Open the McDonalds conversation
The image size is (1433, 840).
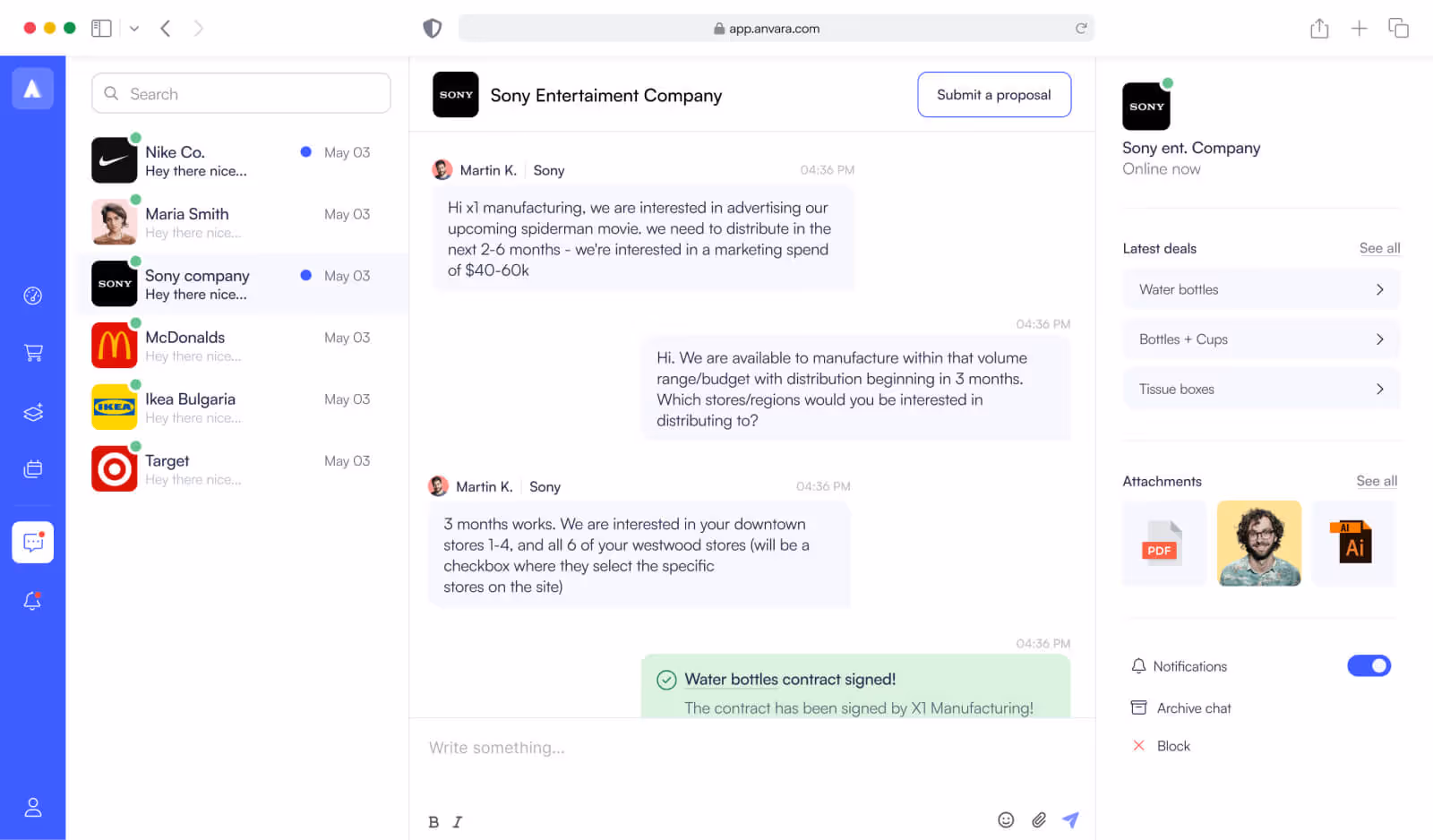click(x=241, y=346)
